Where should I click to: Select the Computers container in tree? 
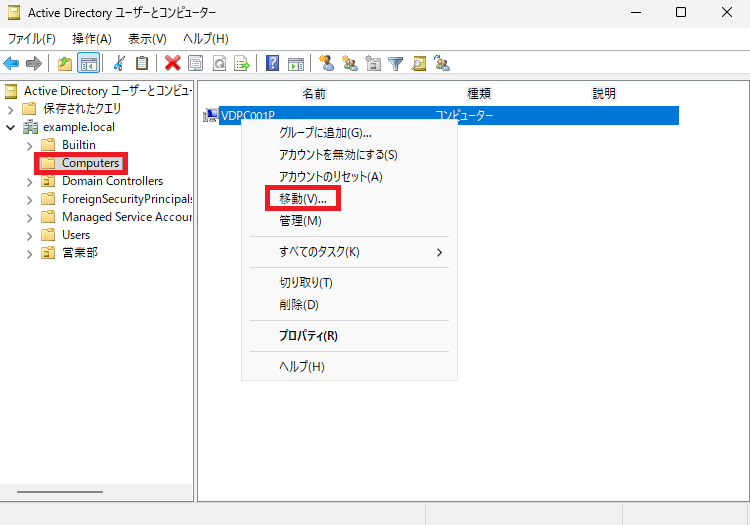[90, 163]
